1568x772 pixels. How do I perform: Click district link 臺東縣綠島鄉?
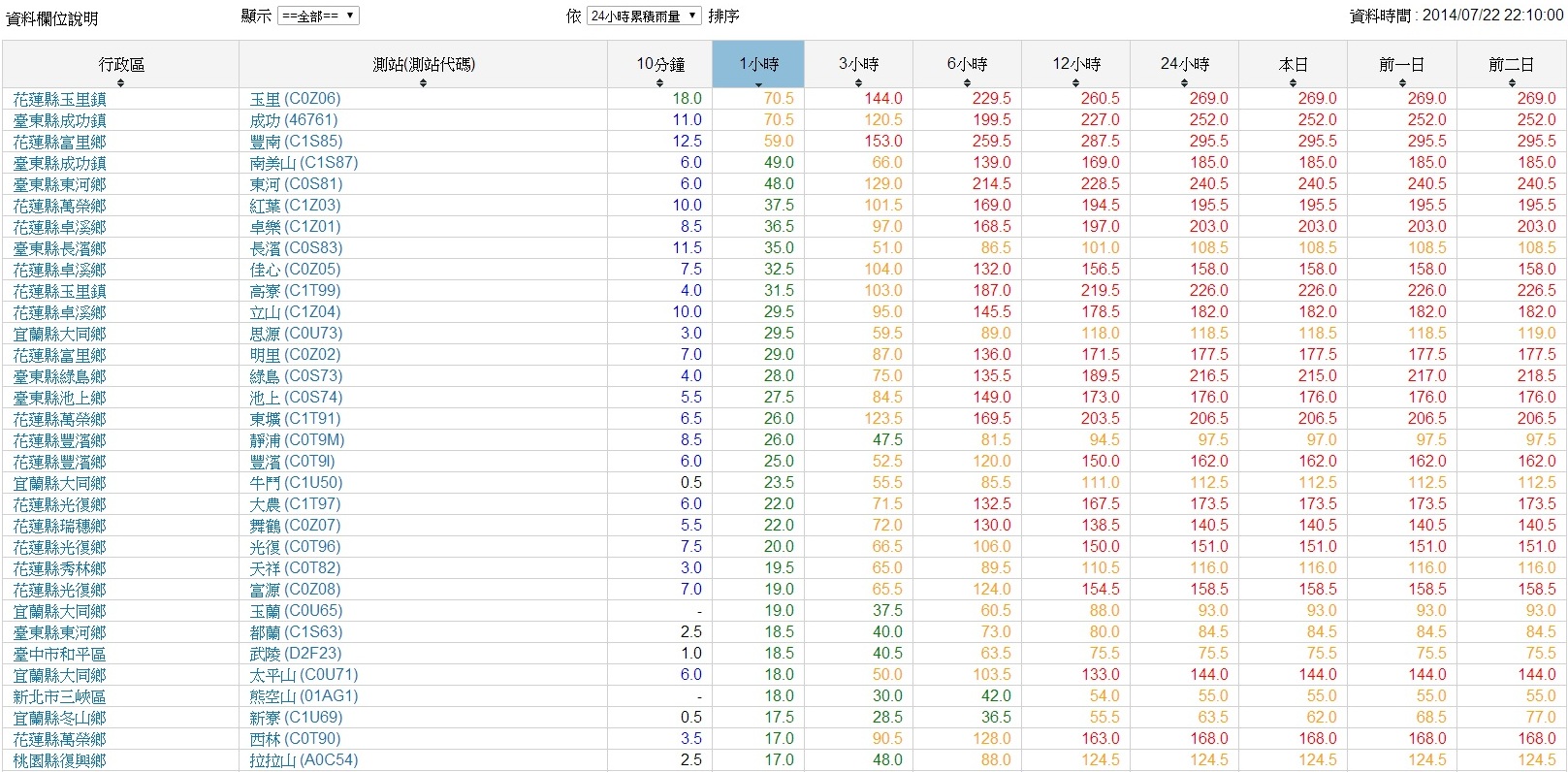coord(59,376)
